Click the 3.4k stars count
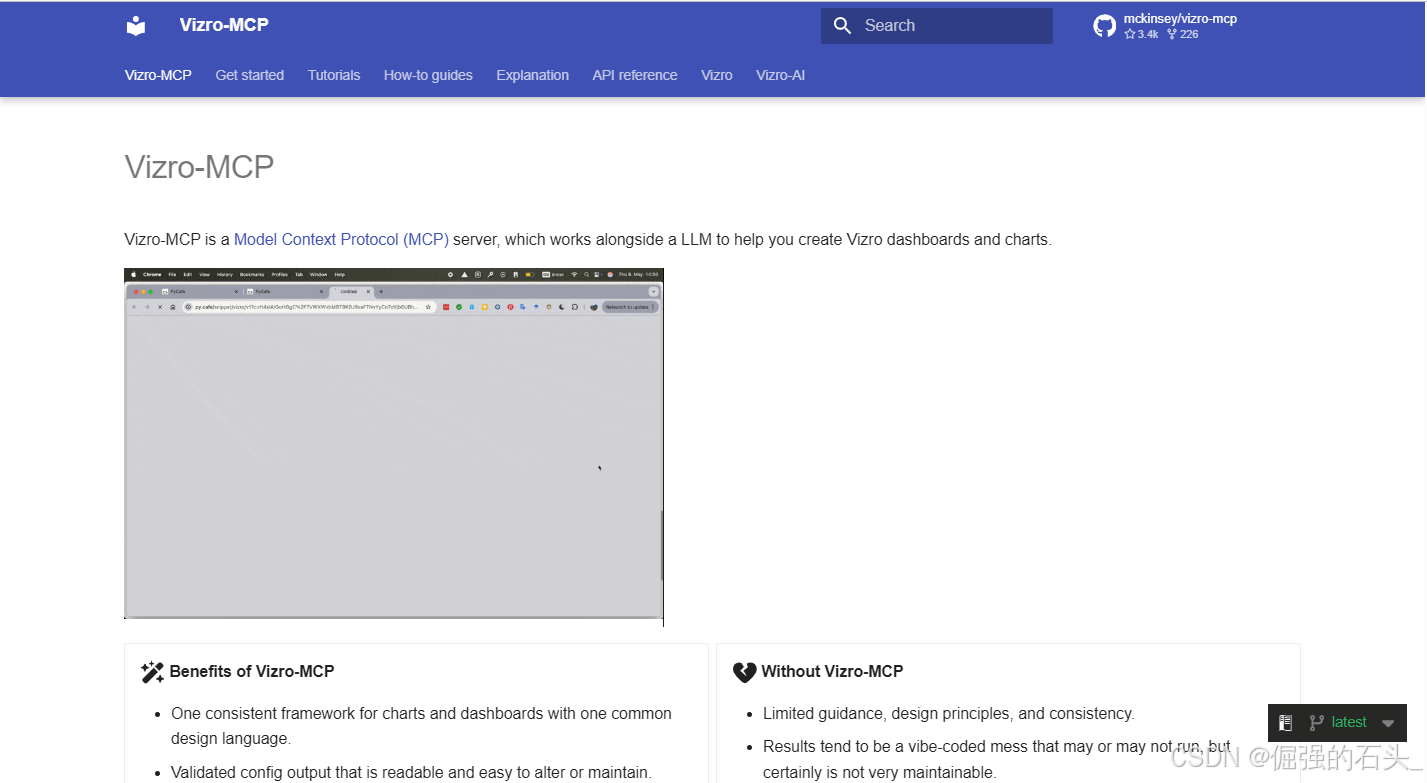 pos(1141,34)
